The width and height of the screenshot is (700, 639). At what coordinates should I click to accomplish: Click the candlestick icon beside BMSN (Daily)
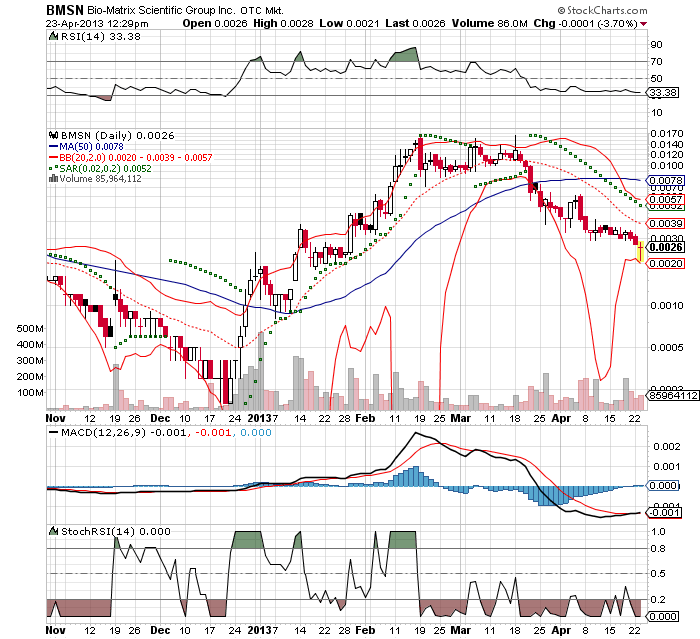[53, 135]
